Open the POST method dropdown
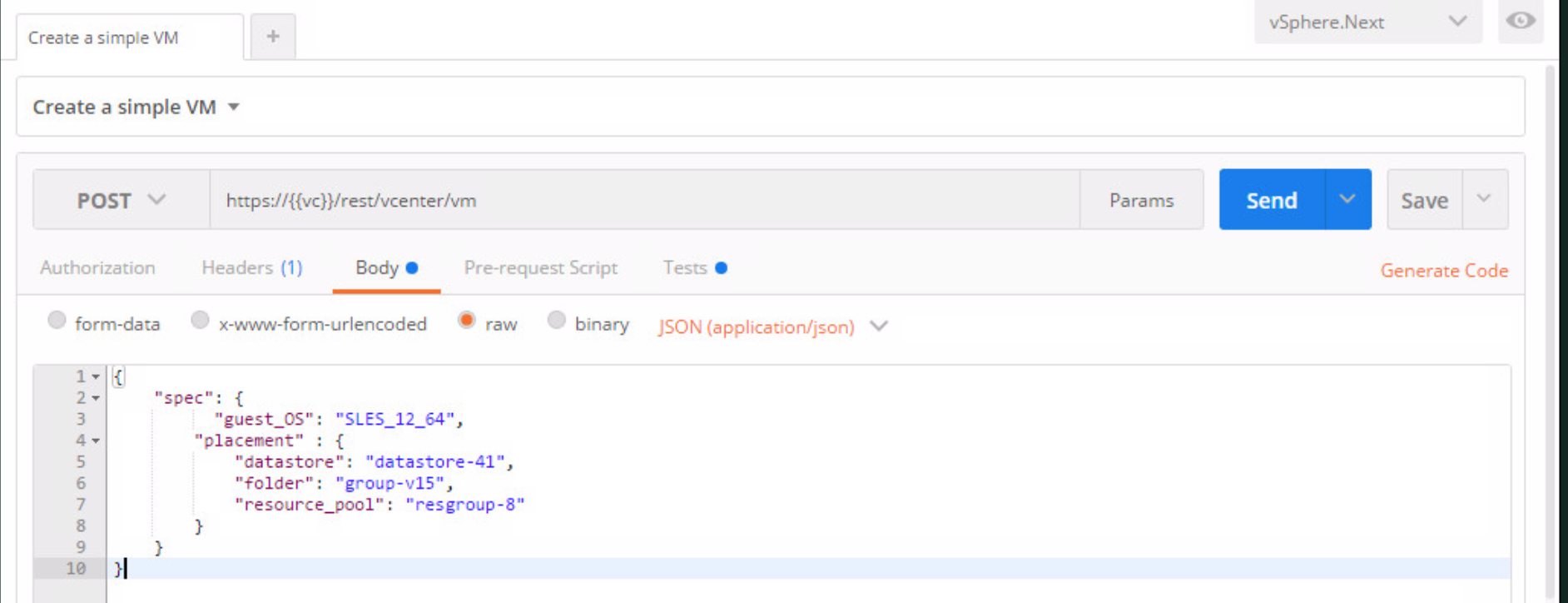This screenshot has width=1568, height=603. click(x=122, y=200)
